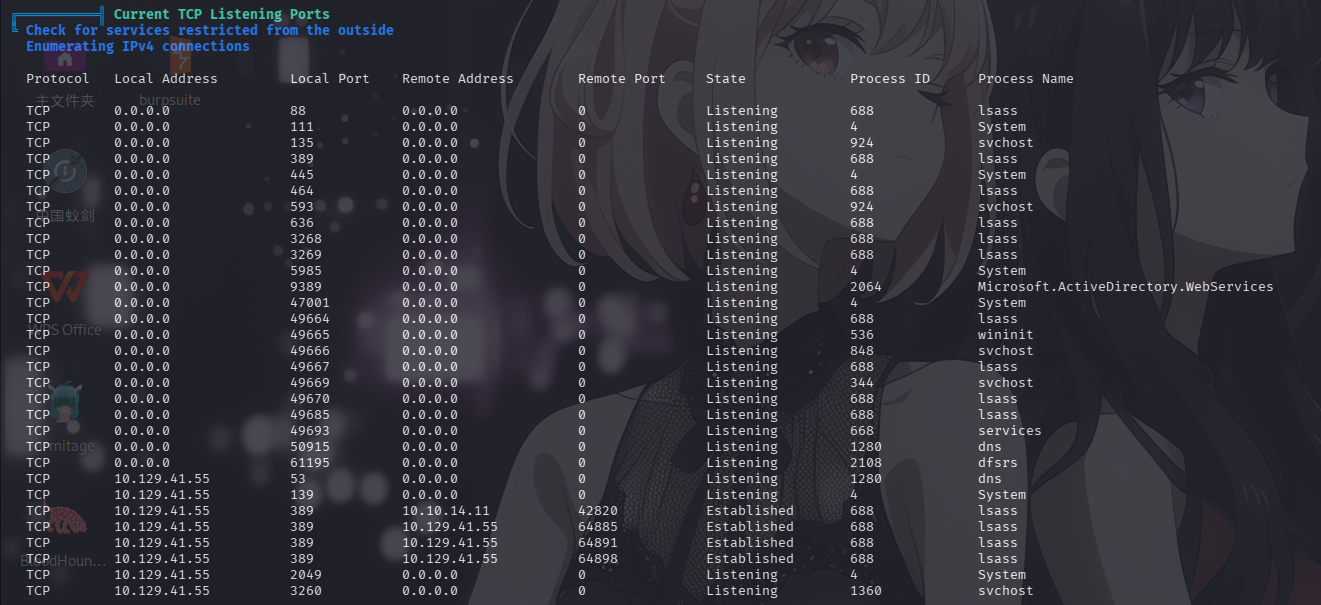Click 'Listening' state in port 88 row

pos(742,111)
